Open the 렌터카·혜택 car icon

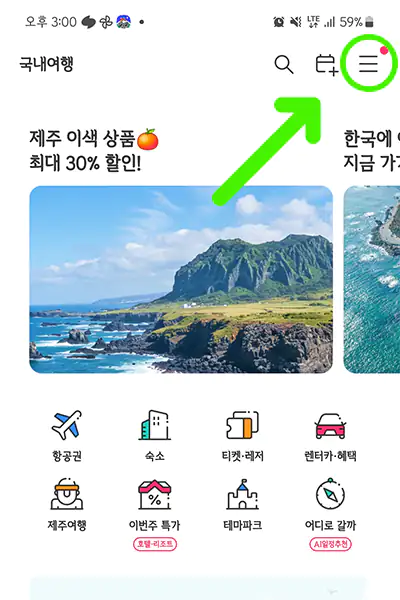tap(330, 426)
